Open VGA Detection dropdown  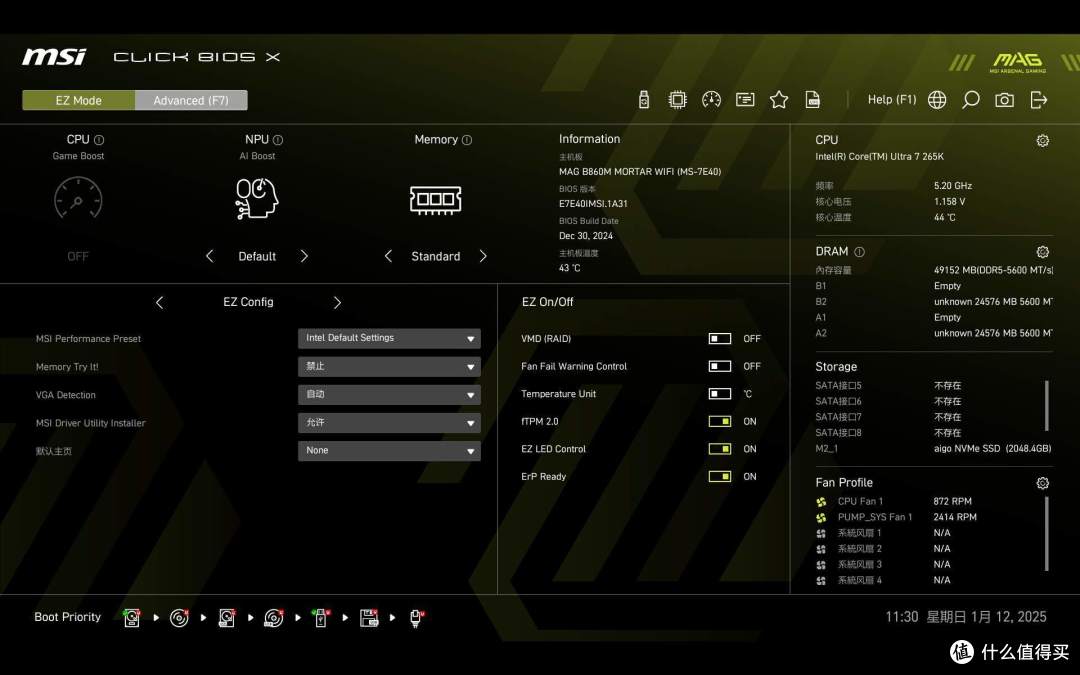pyautogui.click(x=389, y=395)
